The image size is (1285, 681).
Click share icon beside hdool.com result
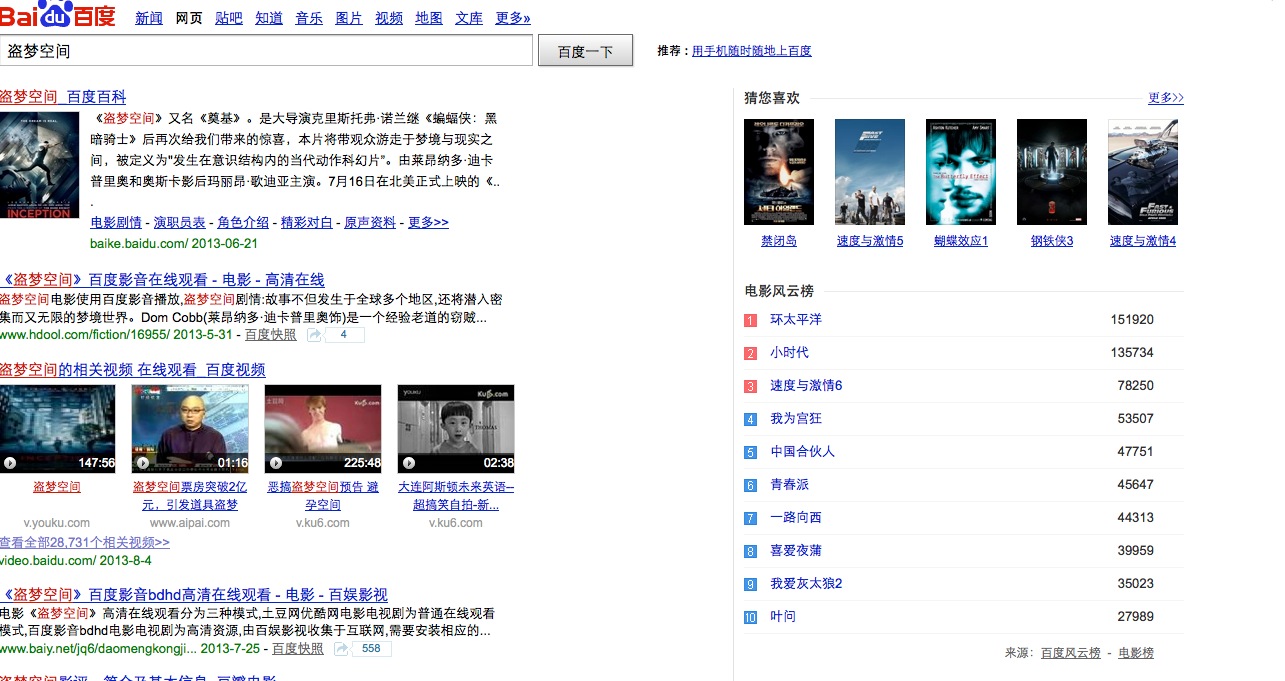tap(314, 335)
